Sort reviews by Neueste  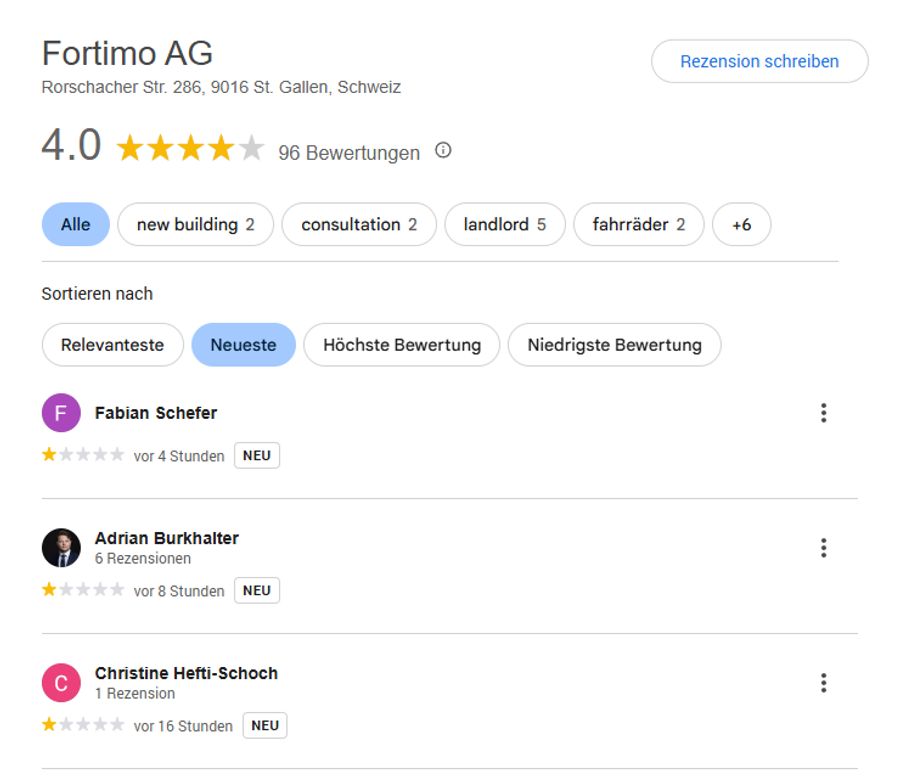click(243, 345)
